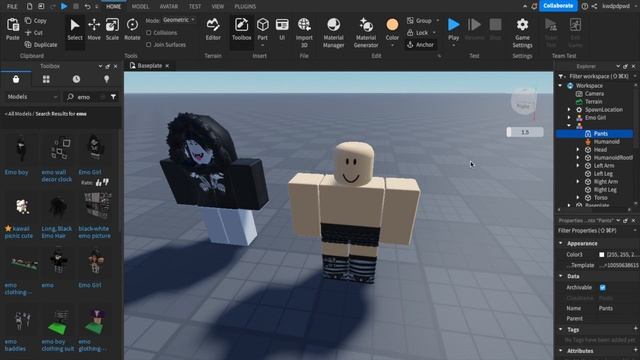The image size is (640, 360).
Task: Open the Mode Geometric dropdown
Action: click(x=179, y=20)
